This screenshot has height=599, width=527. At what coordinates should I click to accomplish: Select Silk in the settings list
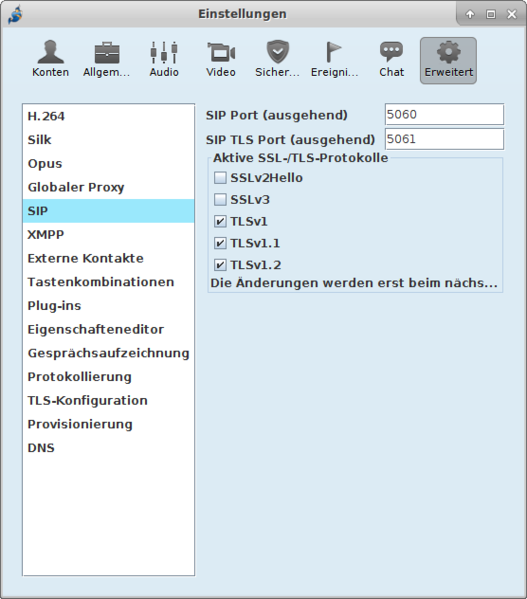tap(108, 140)
